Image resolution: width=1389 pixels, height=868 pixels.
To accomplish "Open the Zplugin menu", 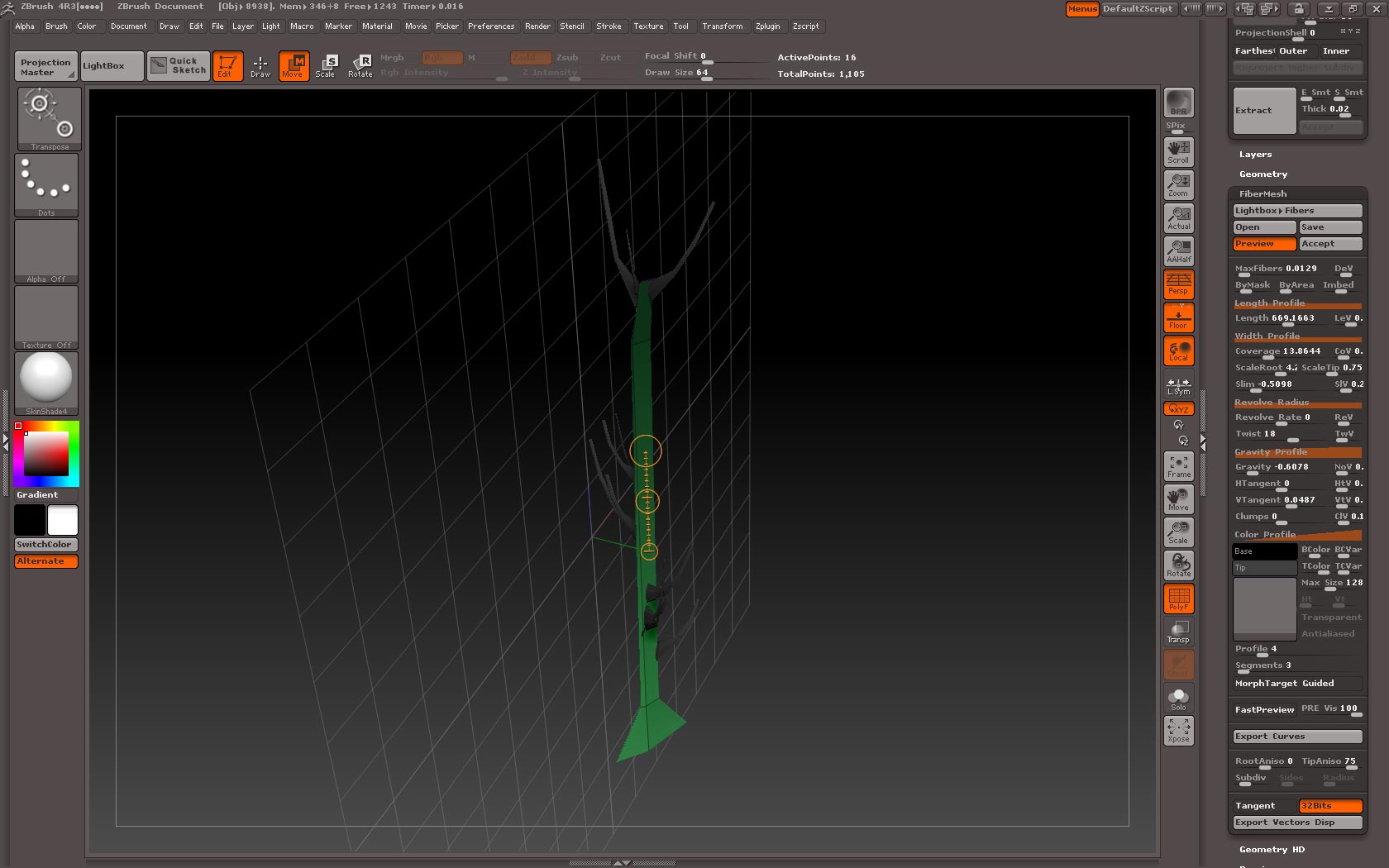I will point(767,26).
